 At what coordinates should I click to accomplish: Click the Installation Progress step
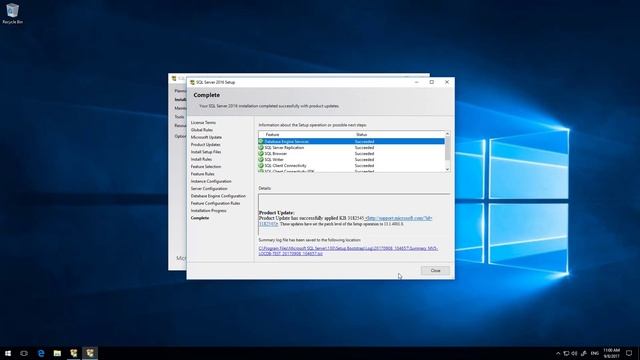[208, 211]
